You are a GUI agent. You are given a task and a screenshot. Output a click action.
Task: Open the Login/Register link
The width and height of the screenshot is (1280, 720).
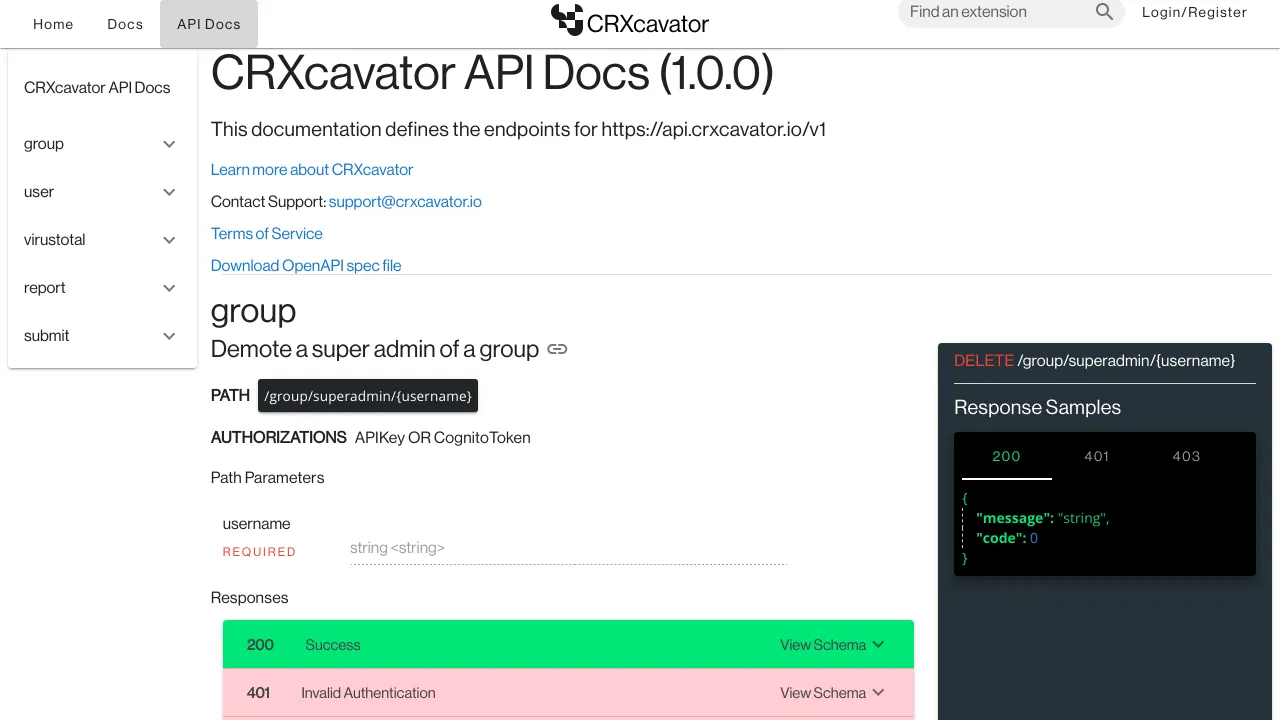[x=1194, y=12]
